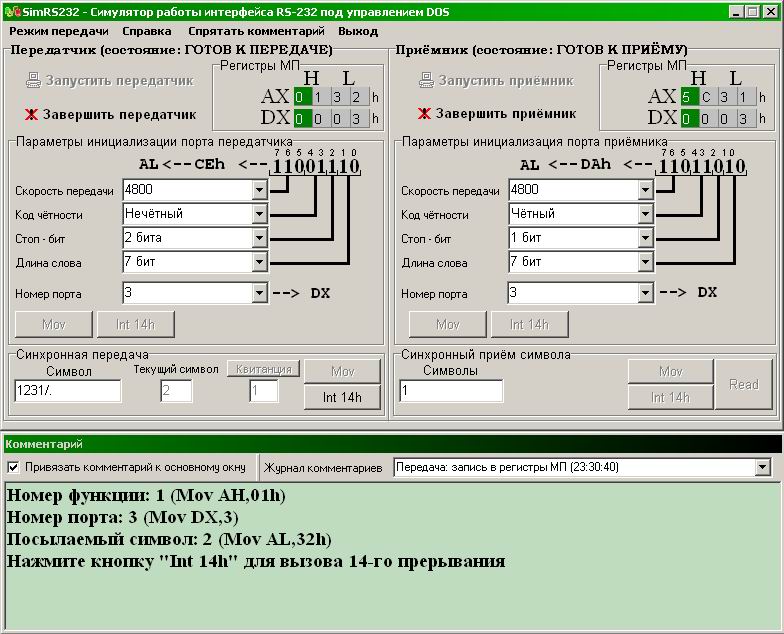Open transmitter Скорость передачи dropdown
The width and height of the screenshot is (784, 634).
click(x=260, y=190)
